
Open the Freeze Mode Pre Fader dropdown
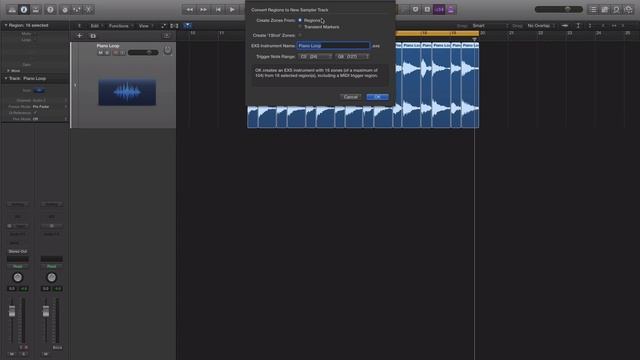[50, 107]
